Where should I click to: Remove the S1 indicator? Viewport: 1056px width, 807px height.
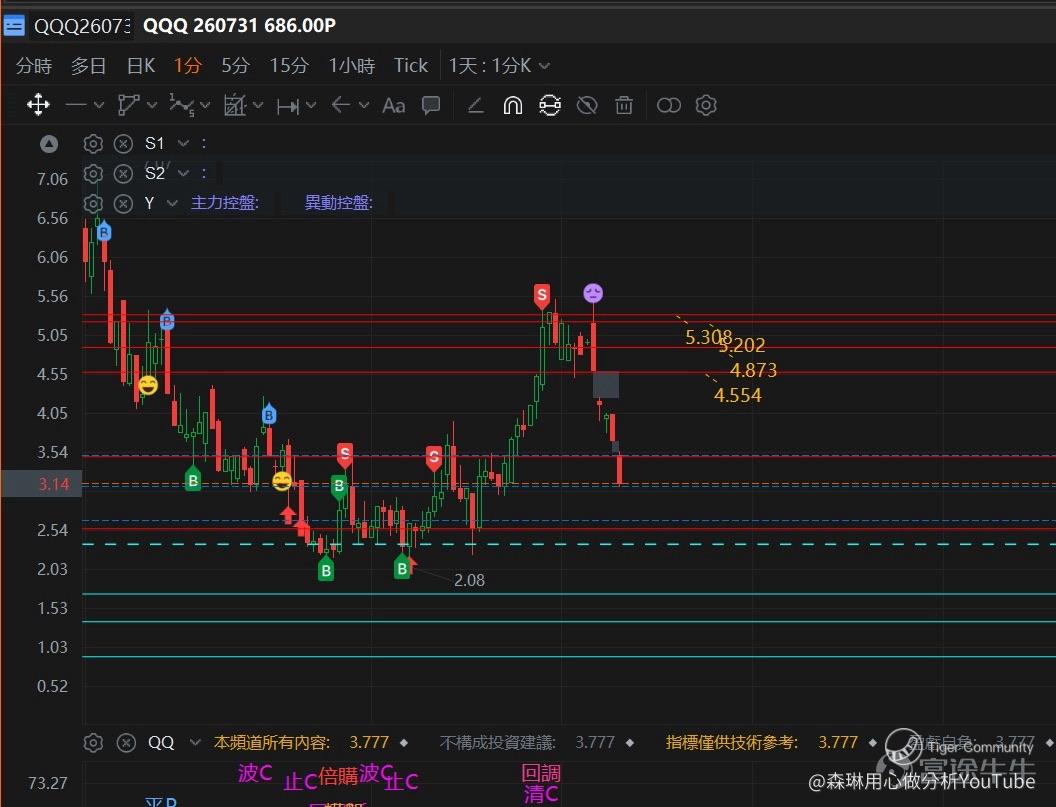tap(123, 143)
